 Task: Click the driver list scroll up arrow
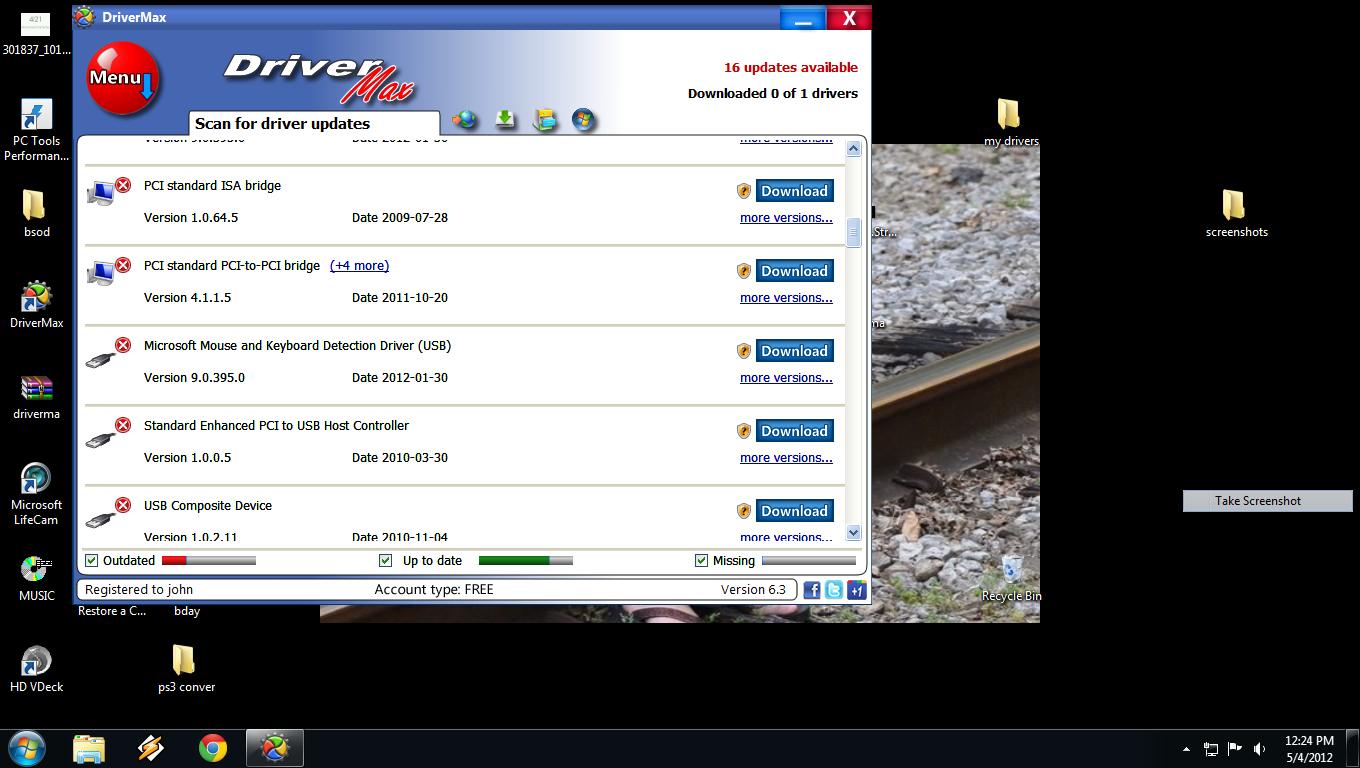853,148
